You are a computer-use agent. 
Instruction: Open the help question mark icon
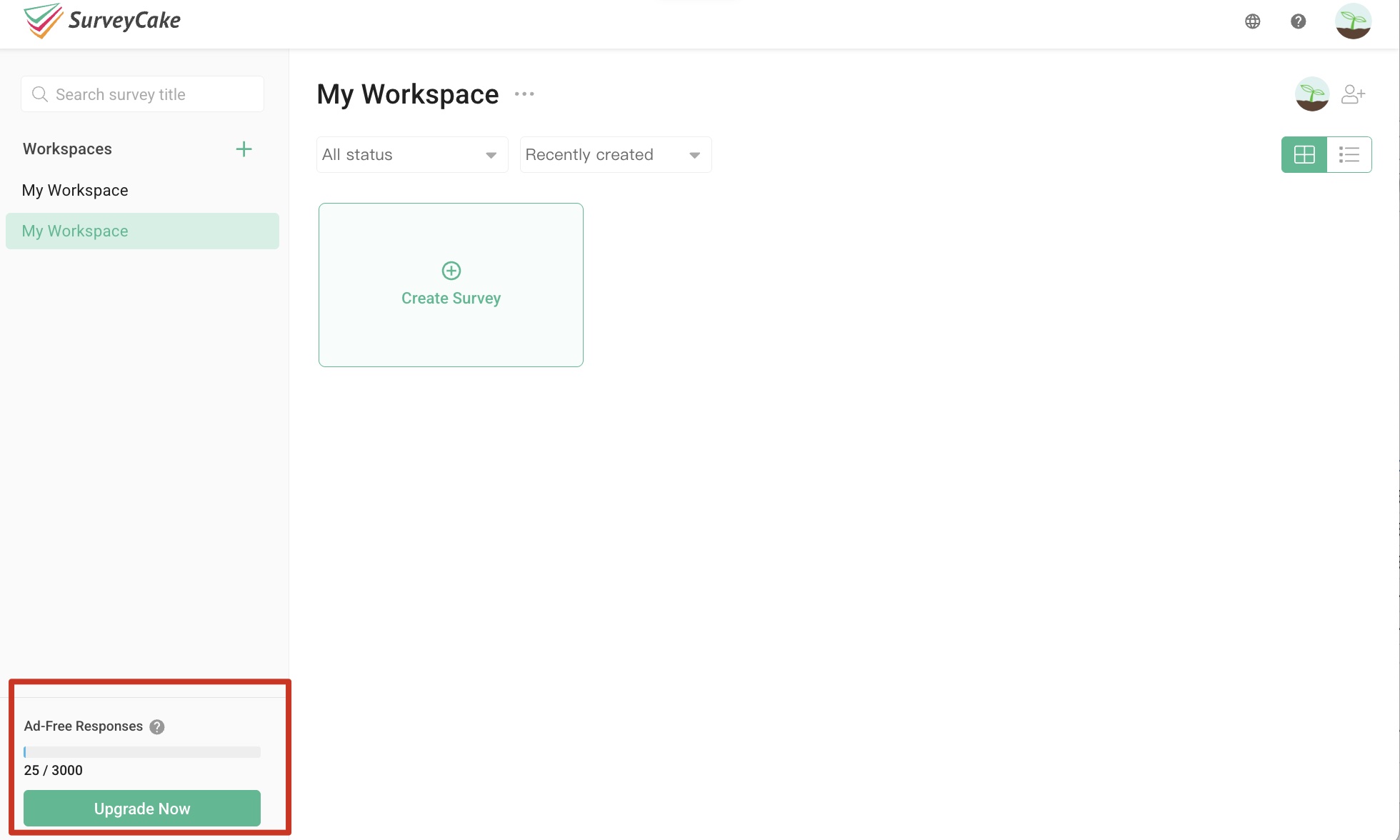[1299, 21]
